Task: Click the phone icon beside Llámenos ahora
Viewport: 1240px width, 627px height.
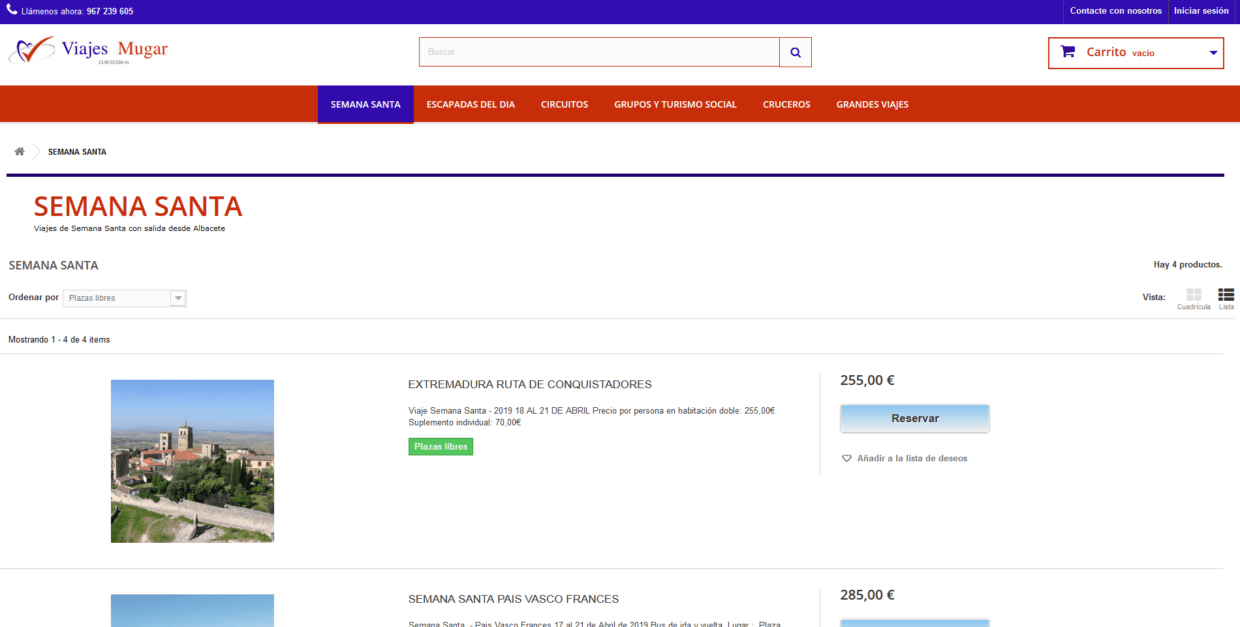Action: pos(12,11)
